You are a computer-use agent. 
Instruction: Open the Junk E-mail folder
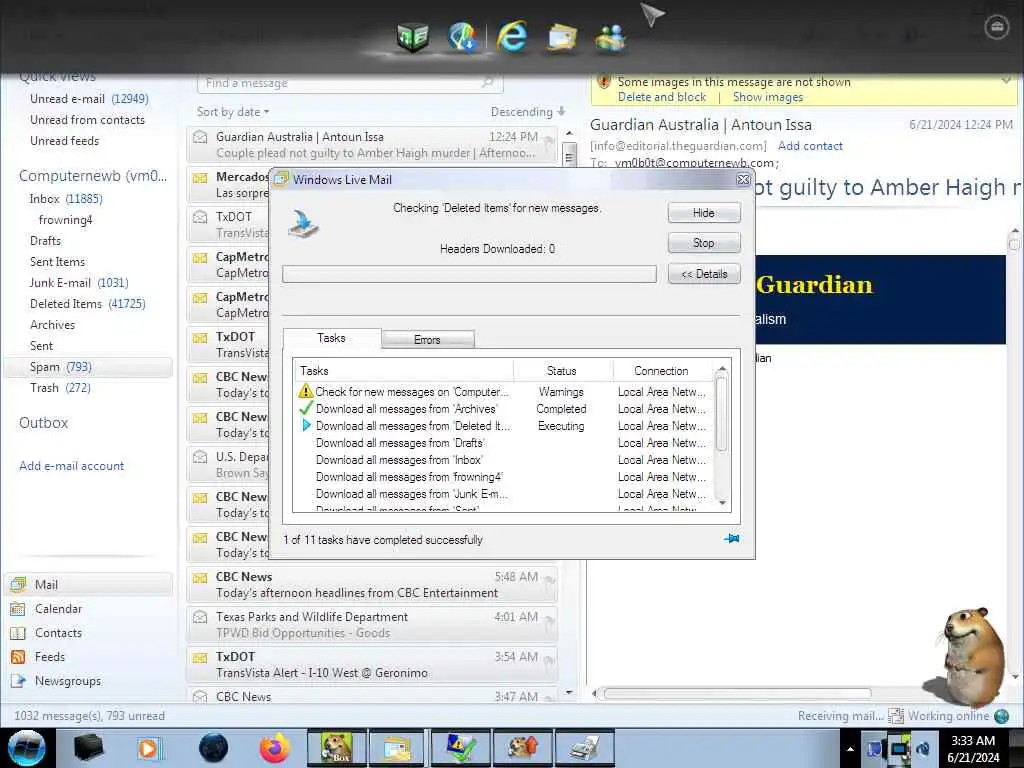pos(79,283)
